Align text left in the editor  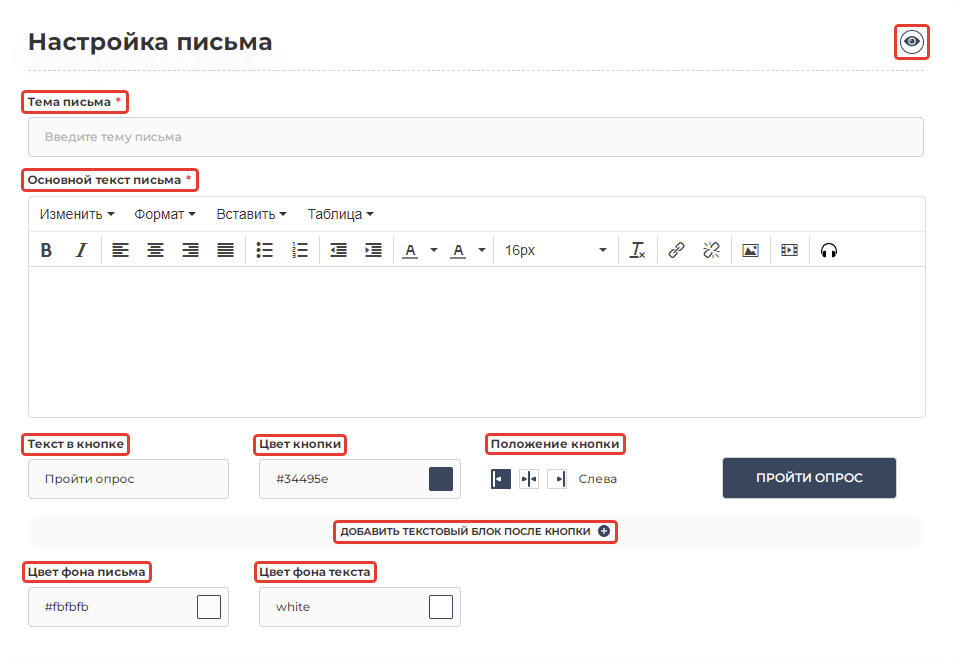[121, 250]
